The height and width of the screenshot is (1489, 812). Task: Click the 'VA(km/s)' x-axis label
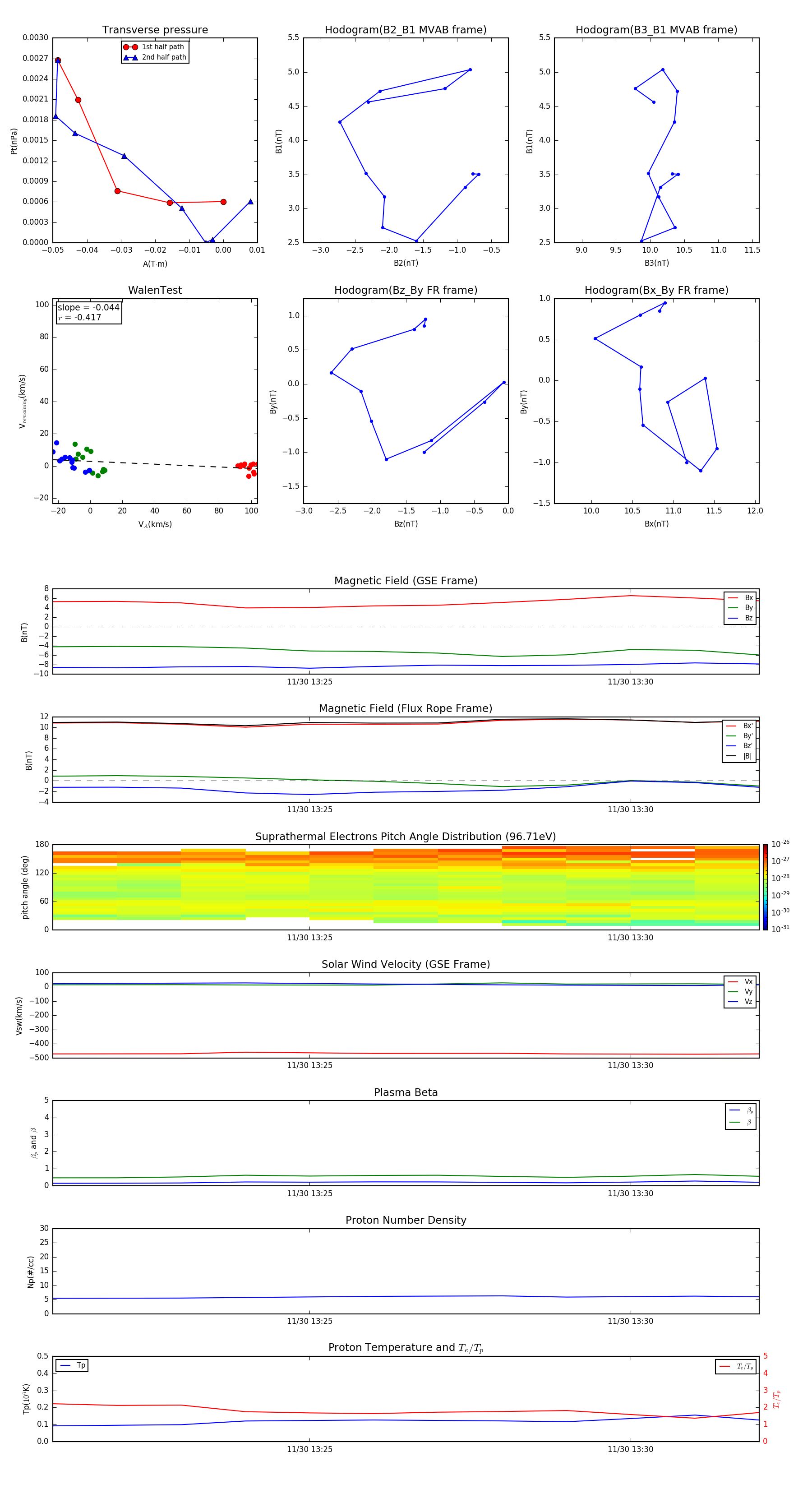click(x=155, y=524)
